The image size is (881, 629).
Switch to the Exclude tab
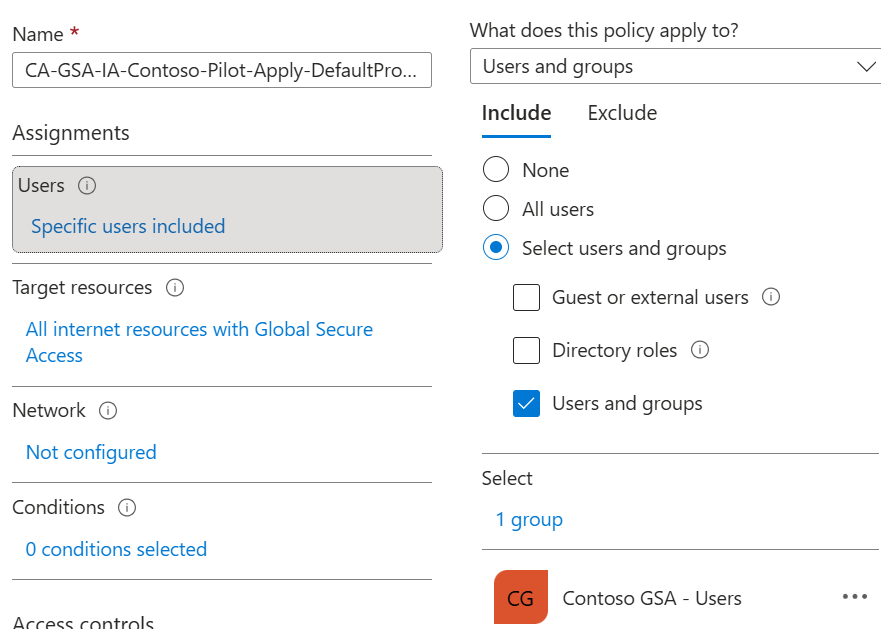click(622, 114)
